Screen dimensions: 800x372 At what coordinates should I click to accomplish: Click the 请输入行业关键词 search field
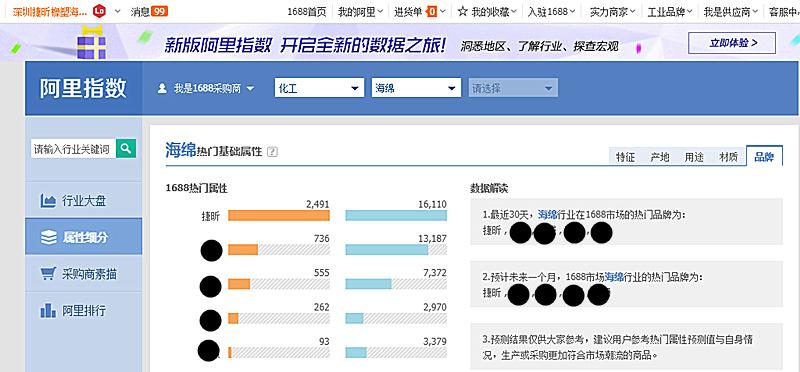[x=73, y=149]
